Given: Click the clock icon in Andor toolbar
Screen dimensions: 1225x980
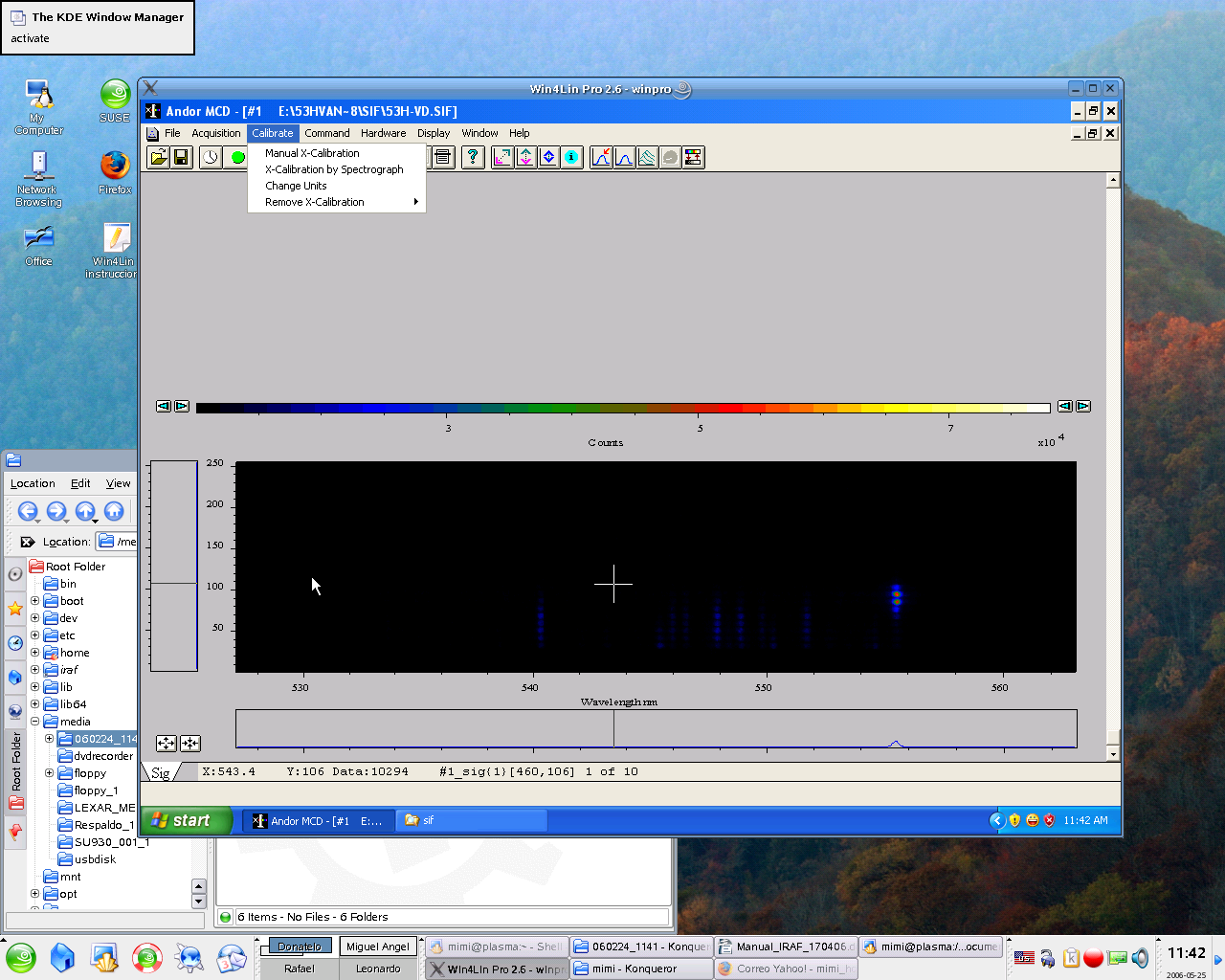Looking at the screenshot, I should (211, 157).
